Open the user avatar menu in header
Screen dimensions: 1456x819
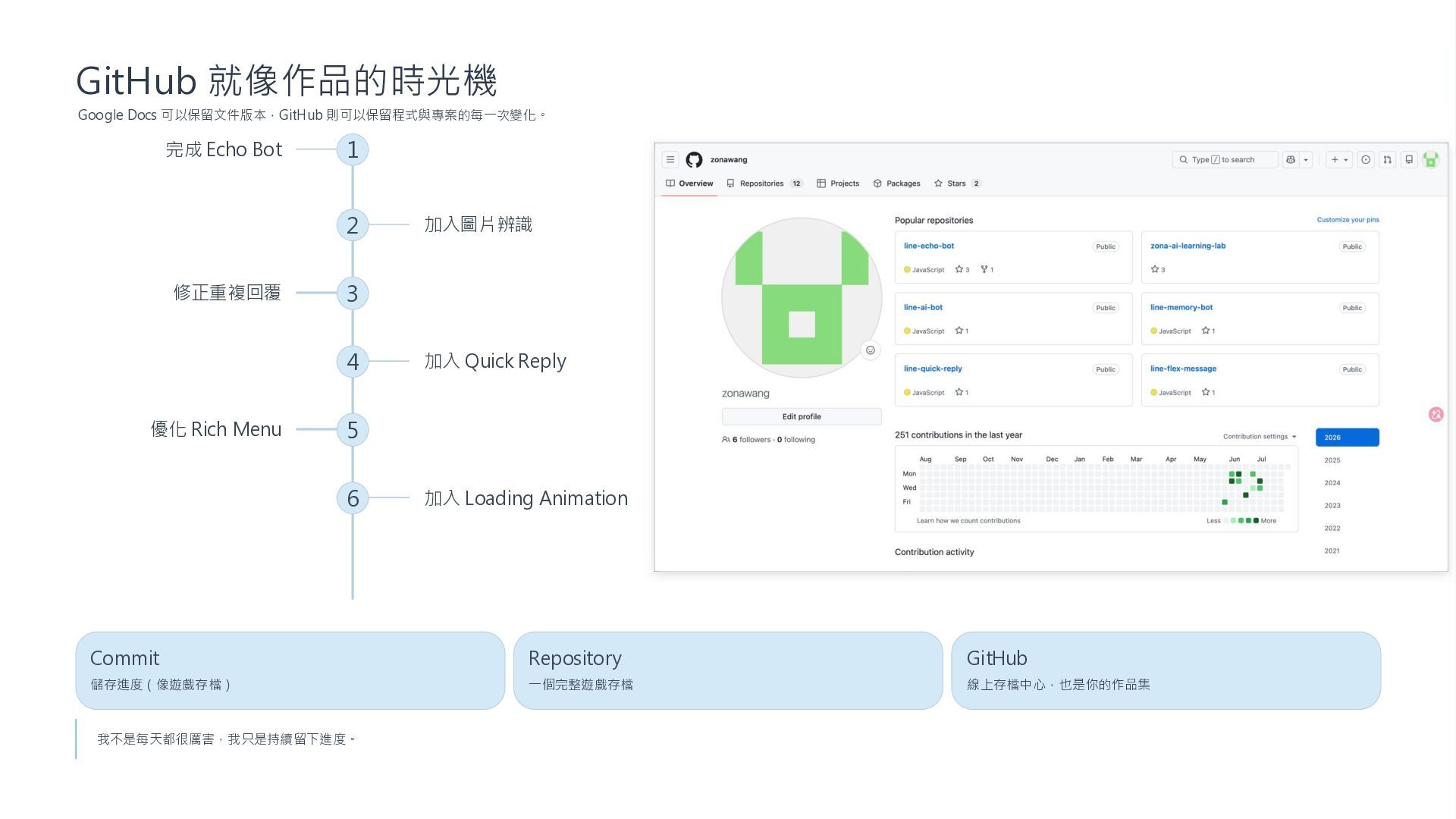click(x=1431, y=160)
